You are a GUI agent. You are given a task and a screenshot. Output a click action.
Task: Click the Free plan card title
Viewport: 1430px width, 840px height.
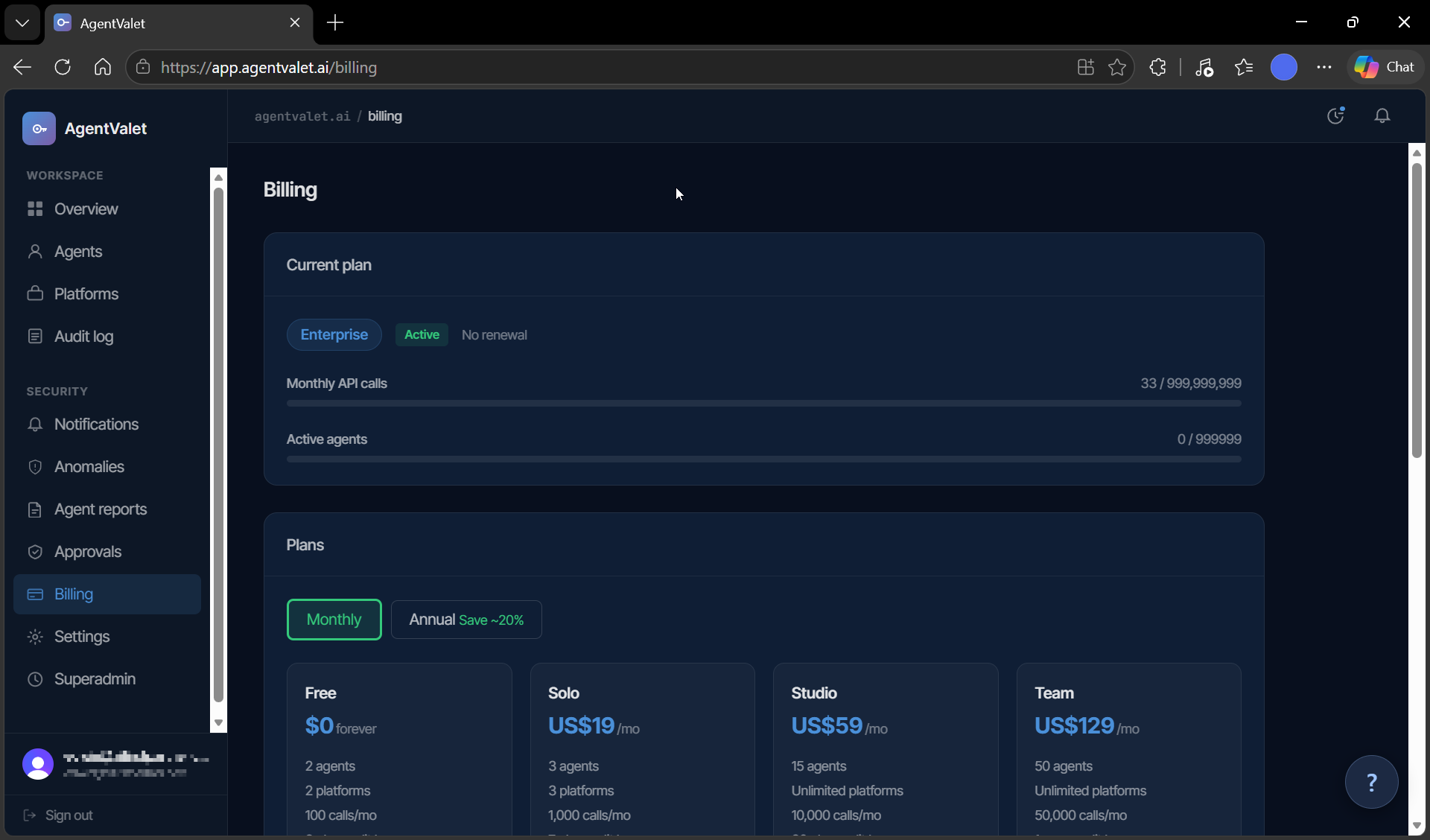pyautogui.click(x=321, y=693)
